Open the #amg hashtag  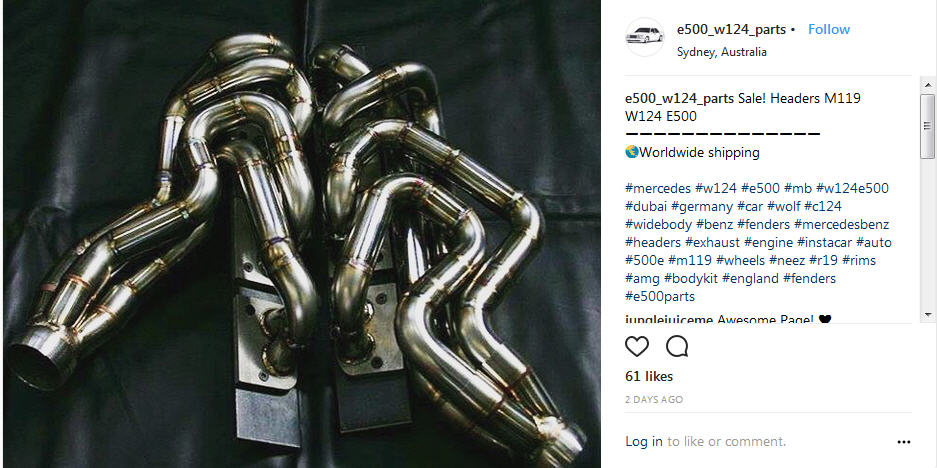[x=642, y=279]
